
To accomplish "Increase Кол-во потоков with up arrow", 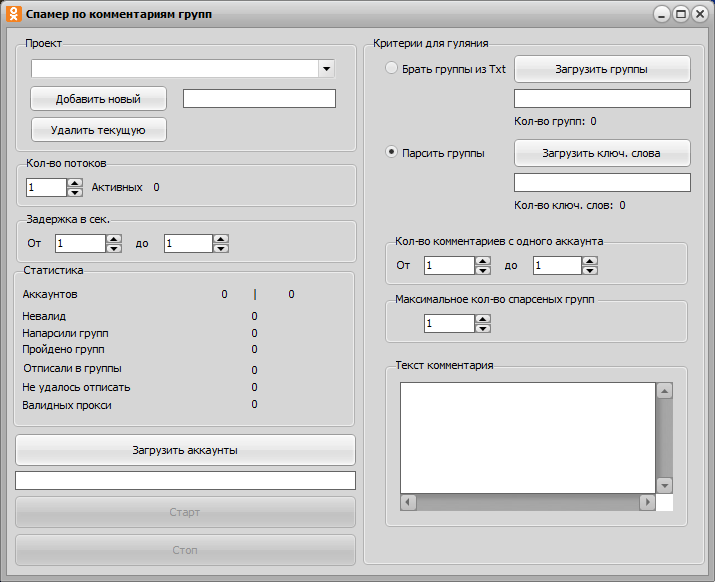I will [75, 182].
